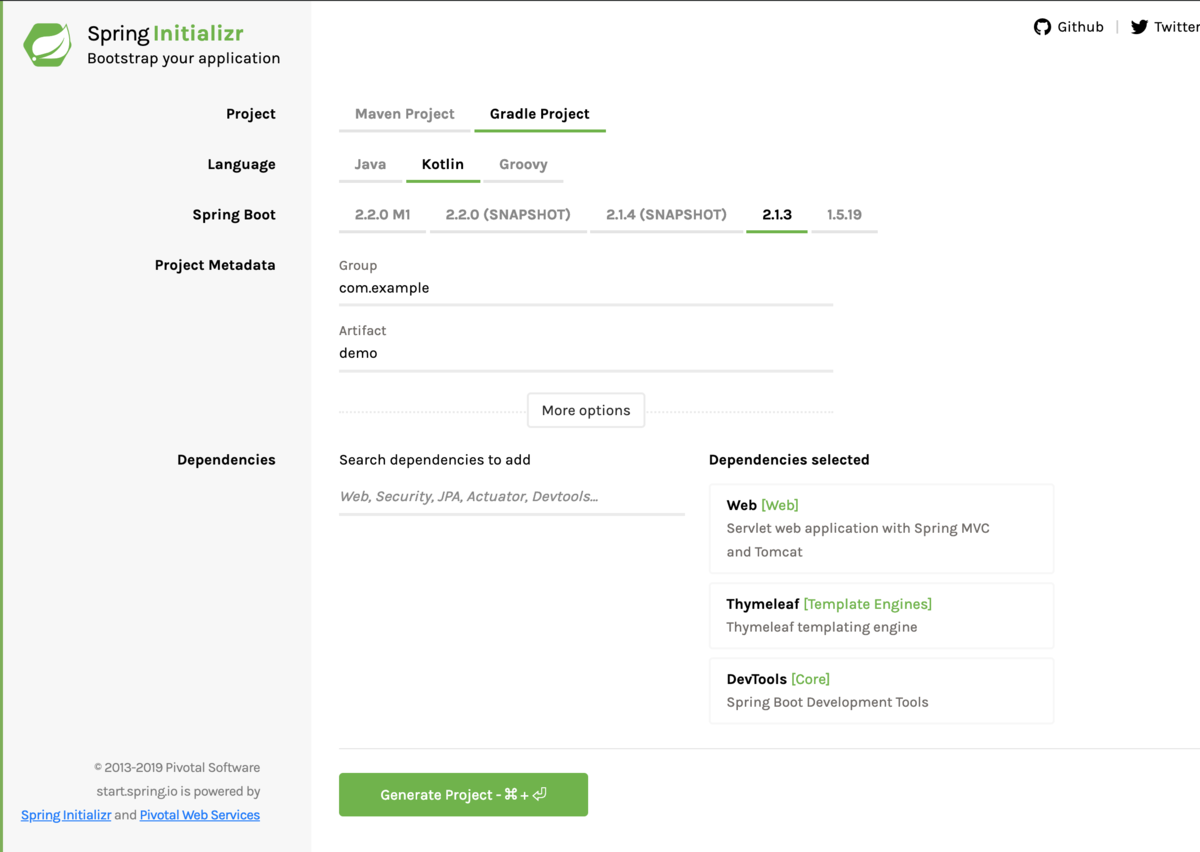The height and width of the screenshot is (852, 1200).
Task: Edit the Group field com.example
Action: (586, 288)
